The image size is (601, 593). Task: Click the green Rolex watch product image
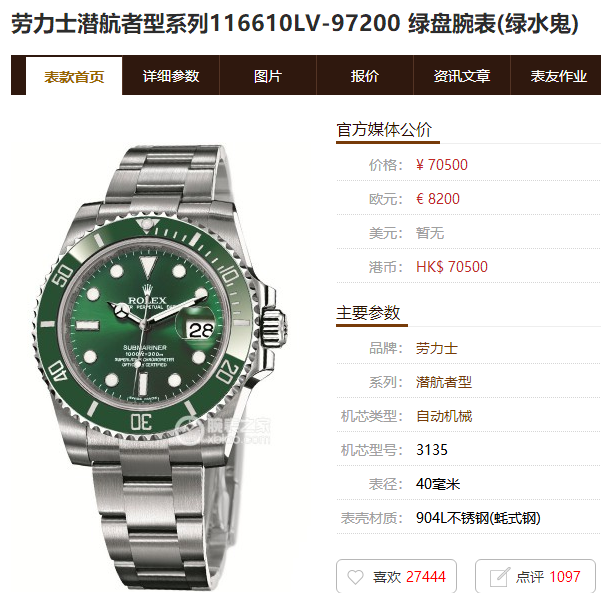pos(159,366)
